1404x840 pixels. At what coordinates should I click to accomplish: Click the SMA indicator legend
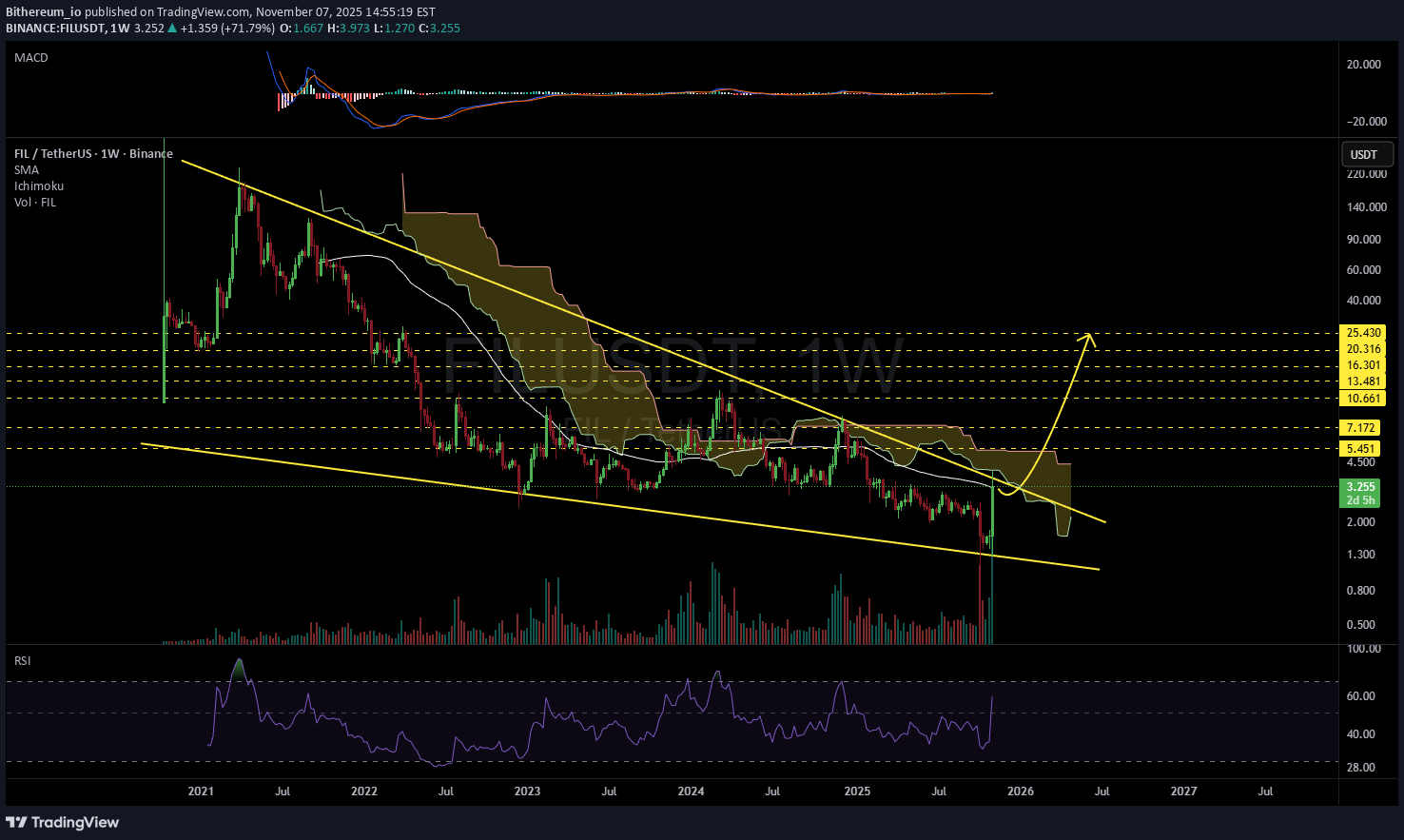click(x=26, y=170)
